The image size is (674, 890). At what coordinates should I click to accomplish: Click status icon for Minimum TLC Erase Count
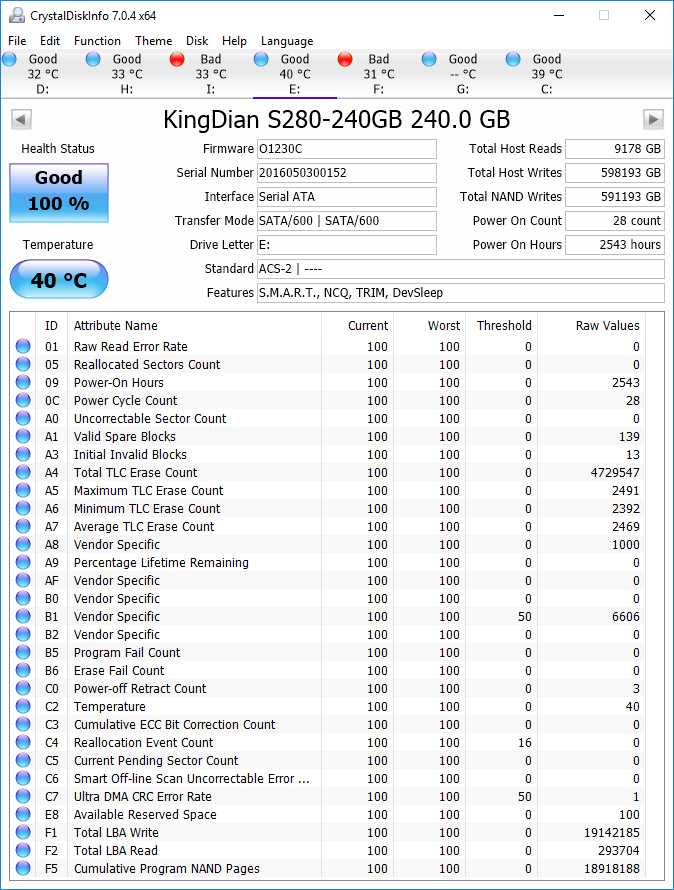pyautogui.click(x=23, y=509)
